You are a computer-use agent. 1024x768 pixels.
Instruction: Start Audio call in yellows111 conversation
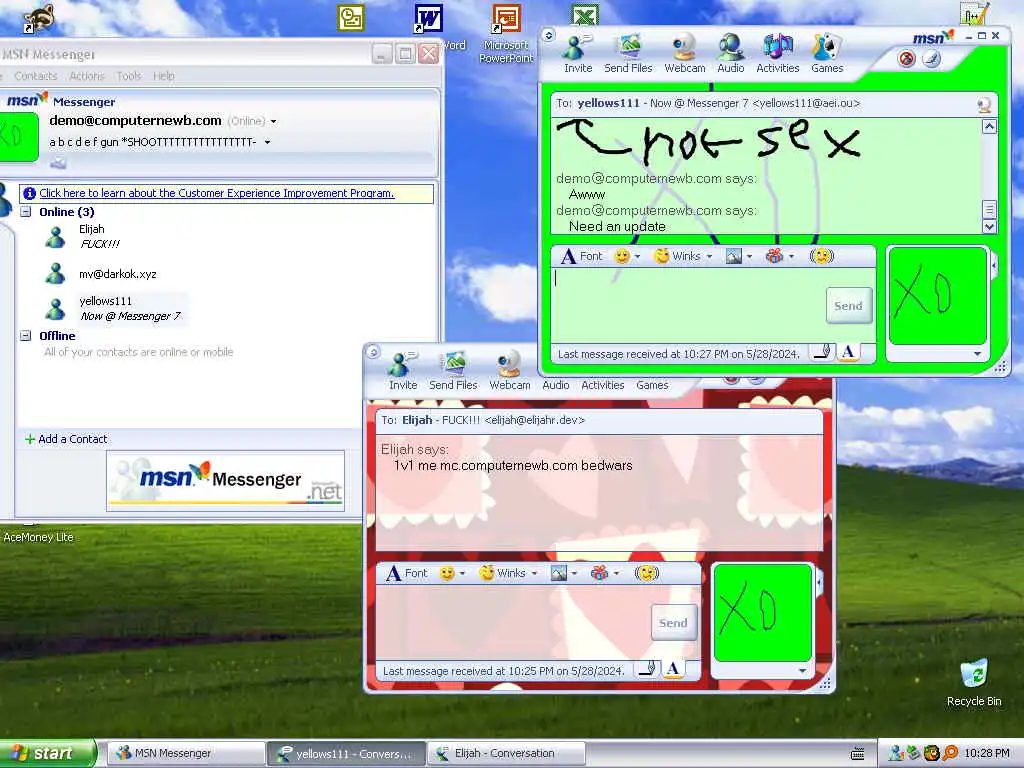730,54
